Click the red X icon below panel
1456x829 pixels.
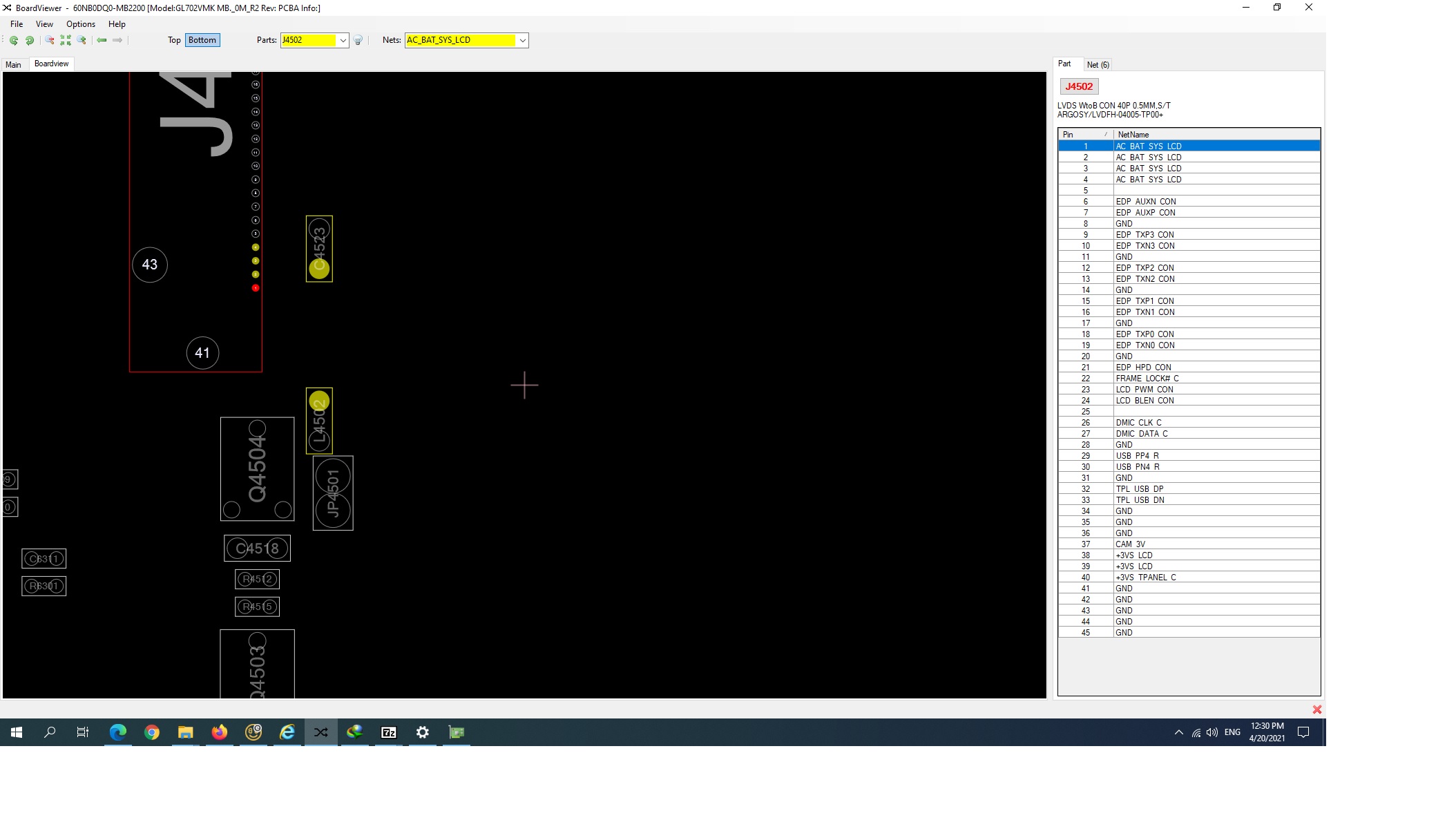(1316, 709)
